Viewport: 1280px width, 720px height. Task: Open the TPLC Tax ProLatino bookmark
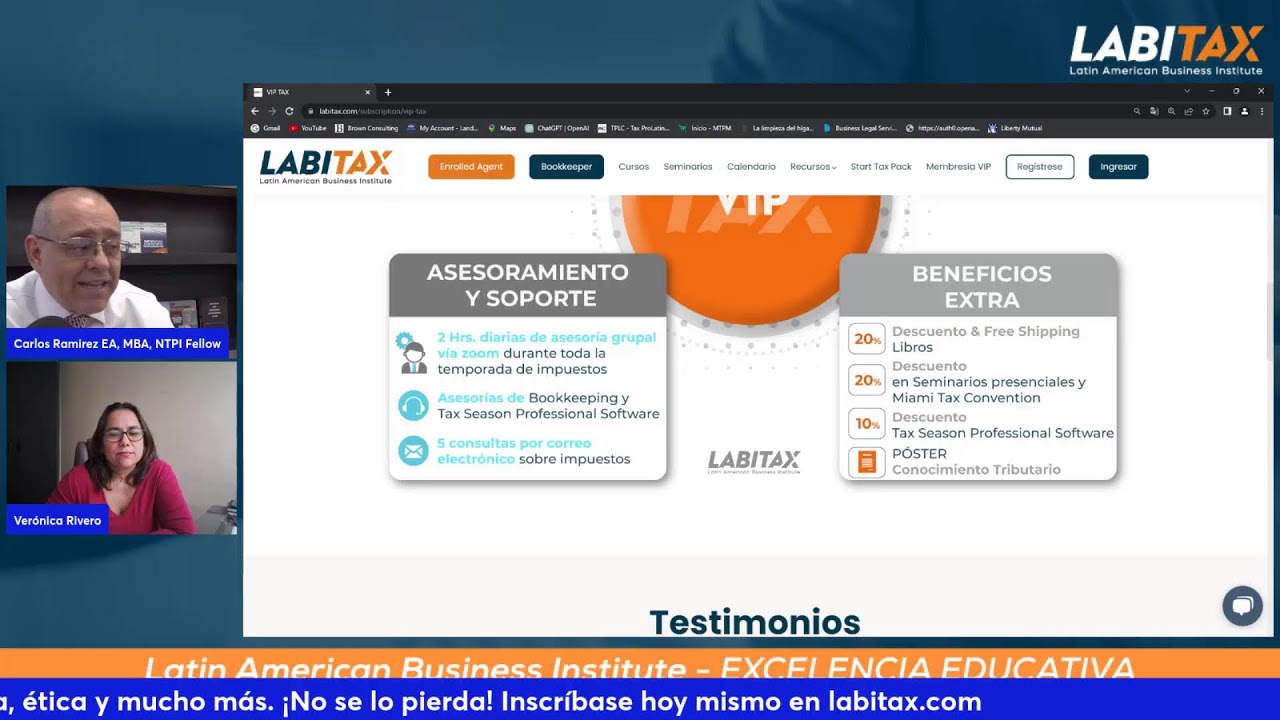coord(633,128)
